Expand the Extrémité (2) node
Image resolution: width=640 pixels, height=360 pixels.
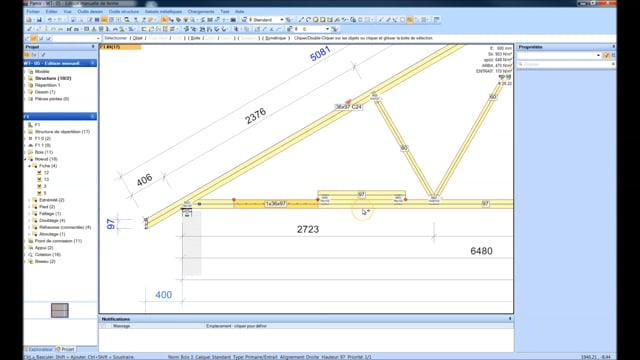tap(29, 200)
